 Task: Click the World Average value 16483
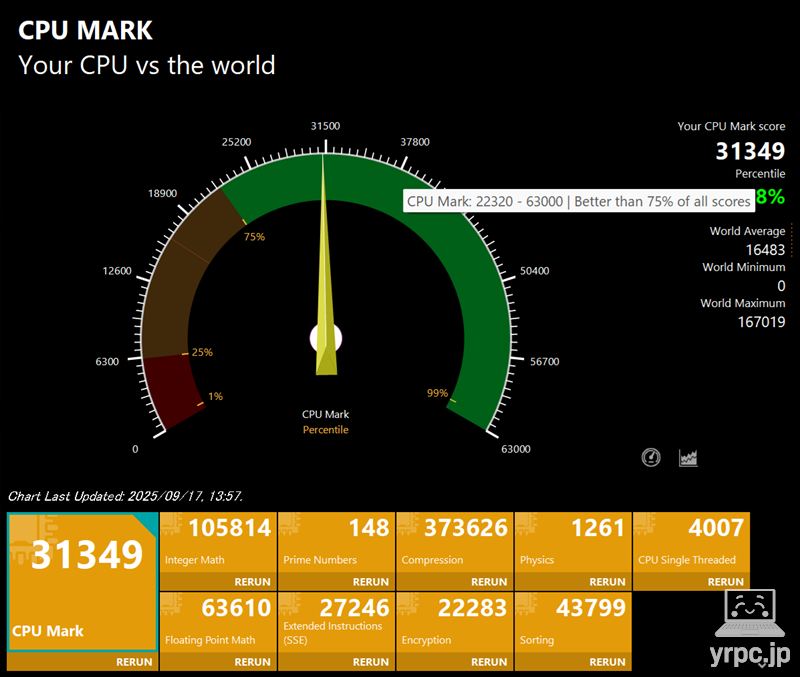pos(765,249)
